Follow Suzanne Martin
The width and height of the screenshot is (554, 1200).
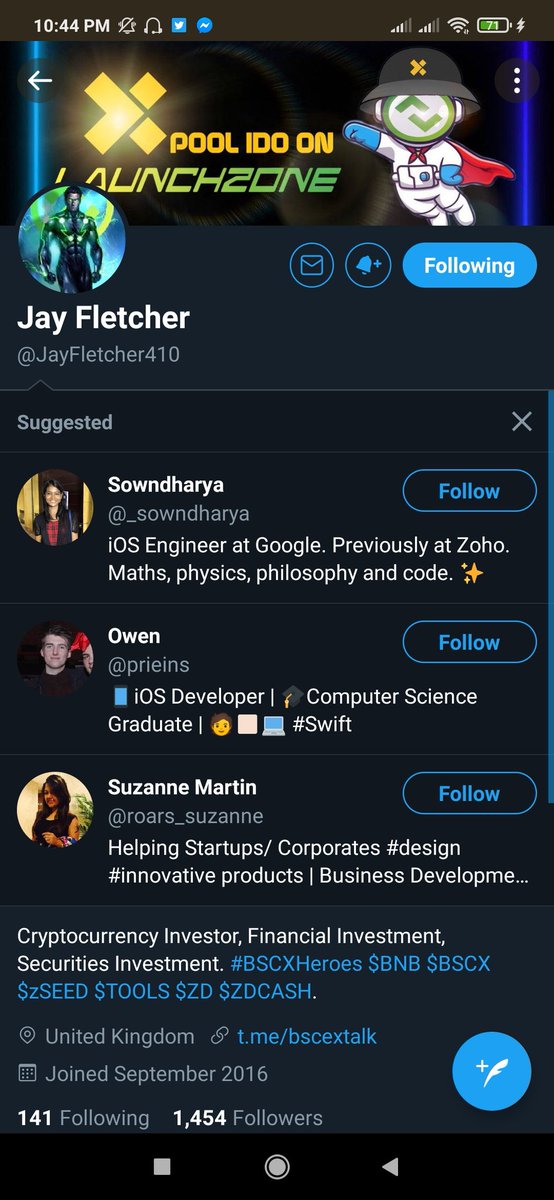(469, 793)
